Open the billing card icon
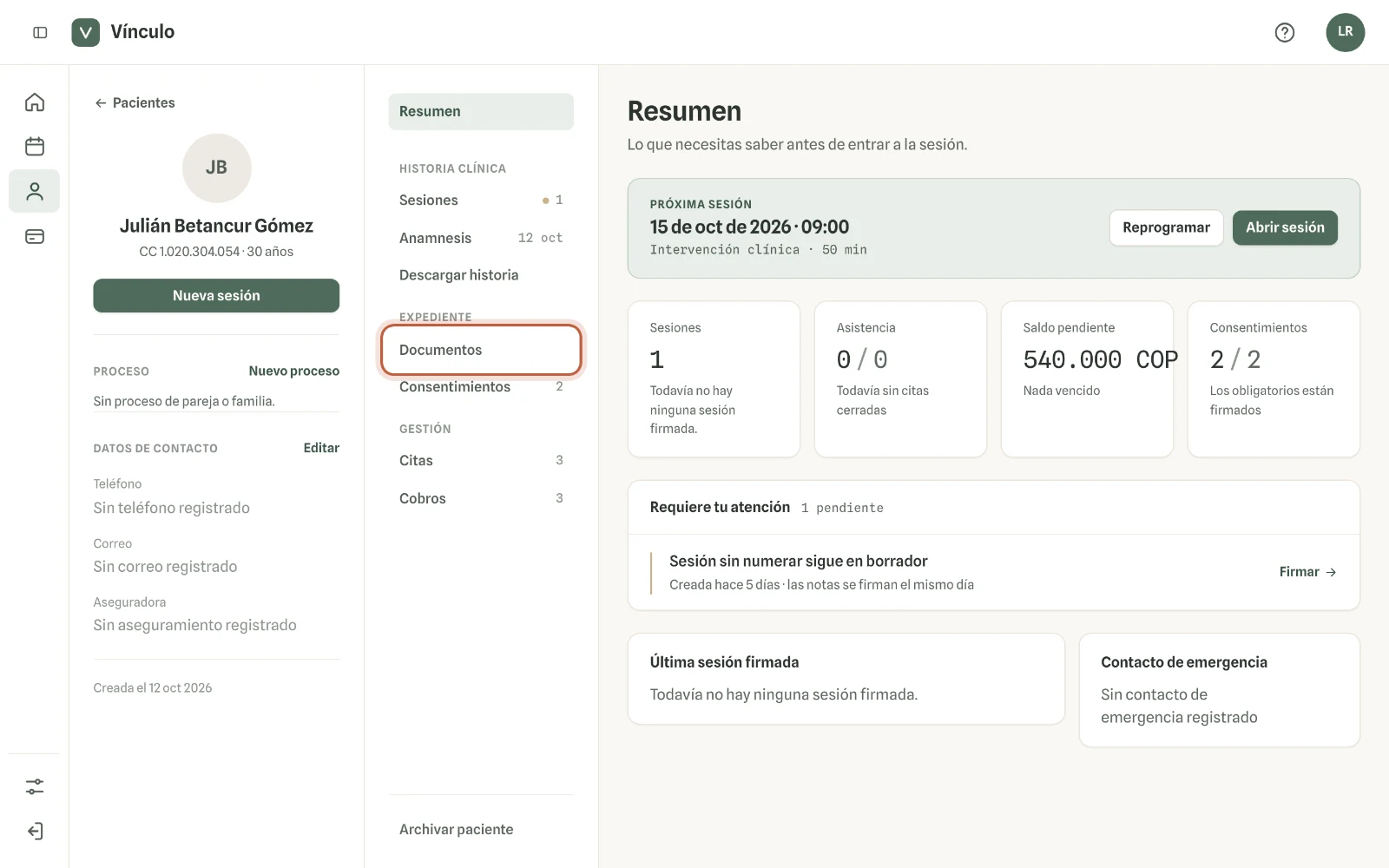 pos(35,236)
